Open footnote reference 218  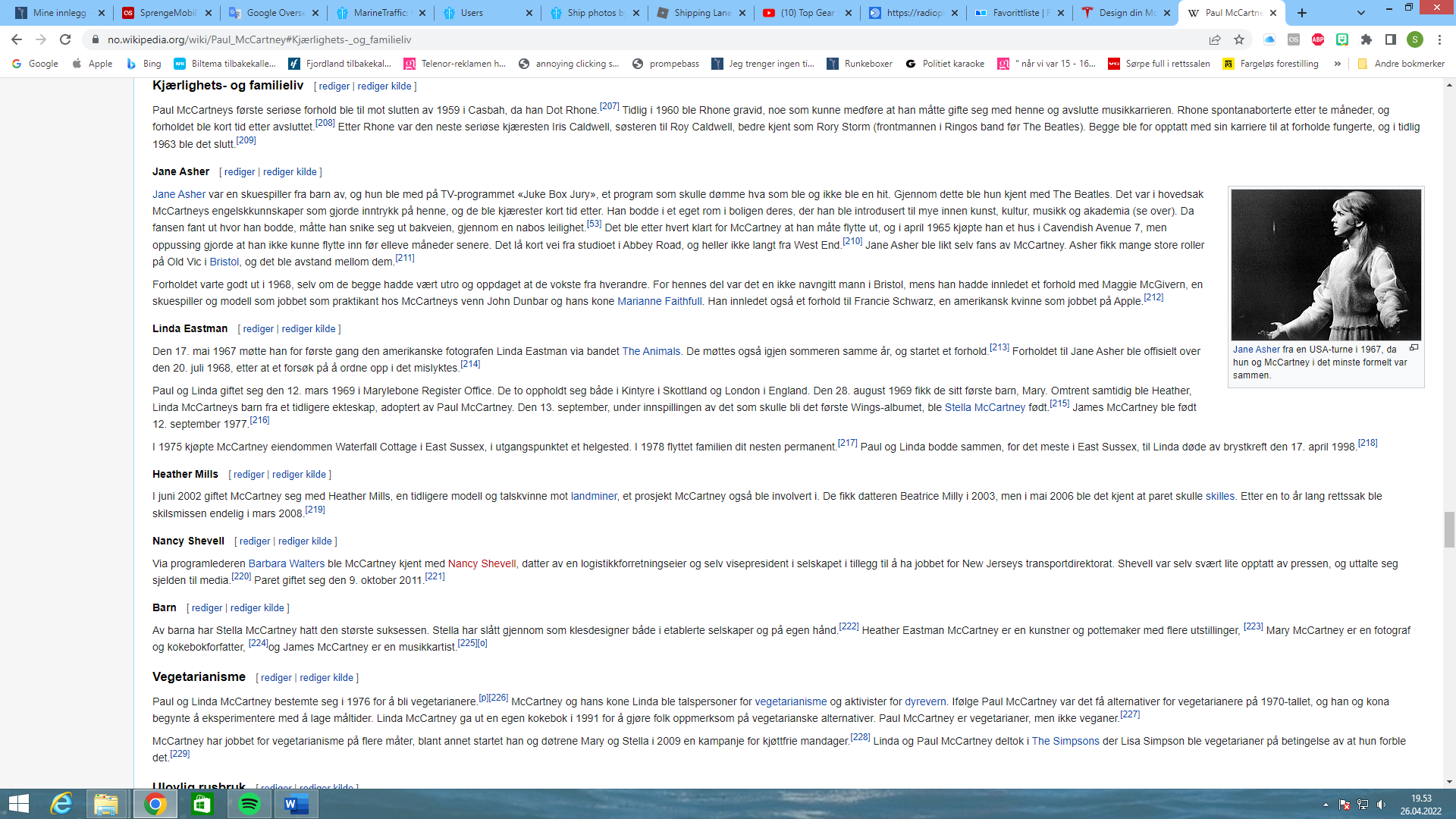(x=1368, y=444)
